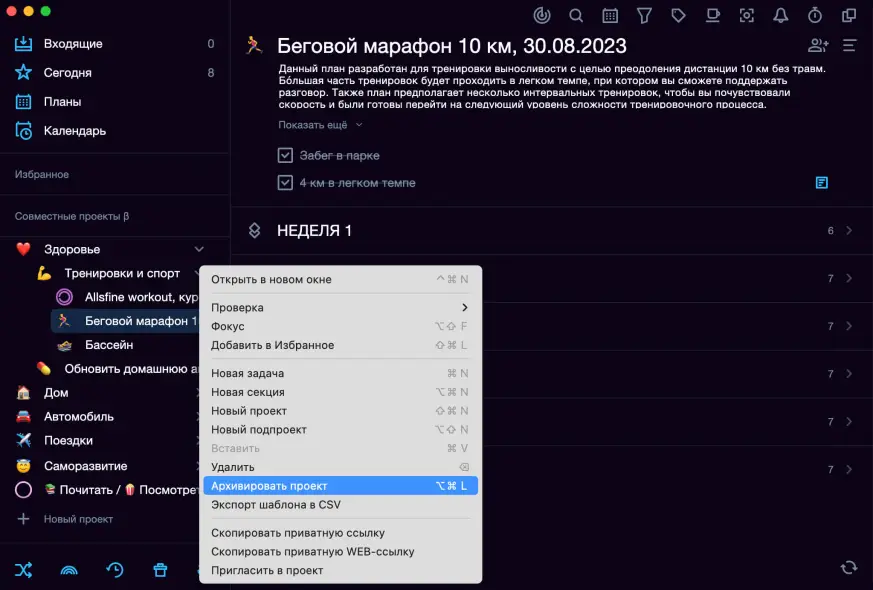873x590 pixels.
Task: Expand "Показать ещё" description
Action: (x=320, y=125)
